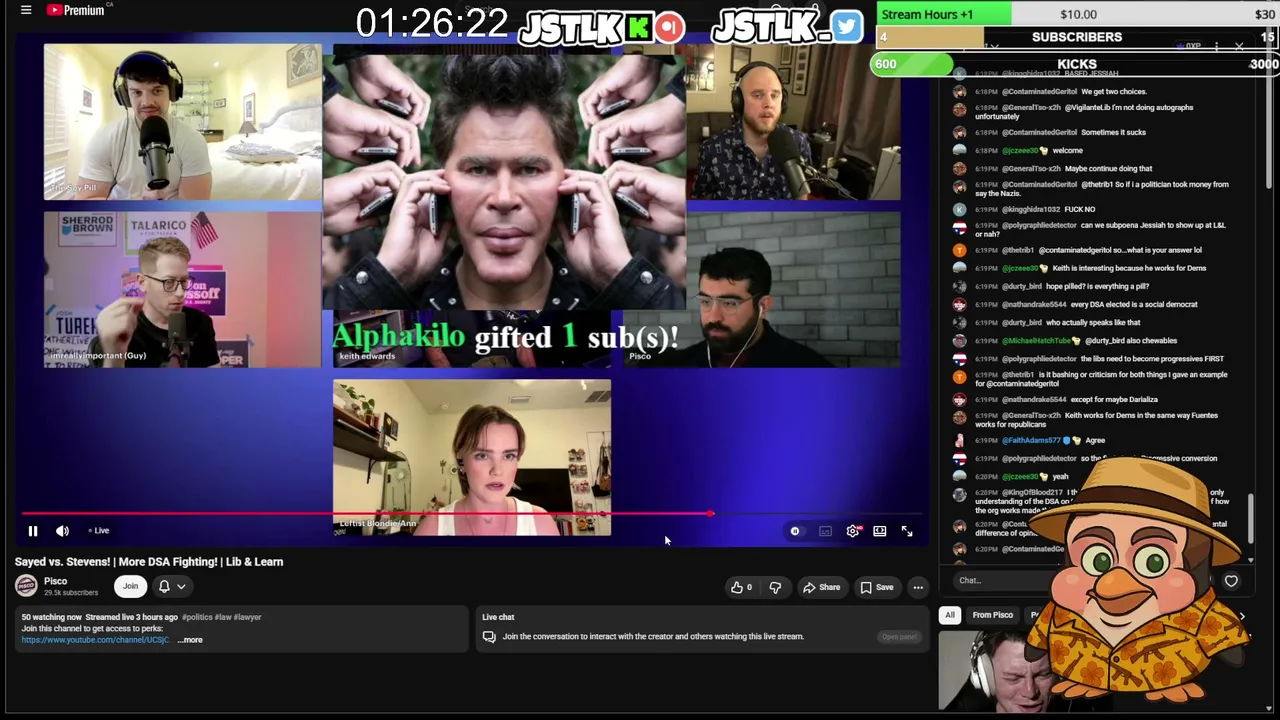Send a heart reaction in chat
Screen dimensions: 1280x720
pos(1231,581)
